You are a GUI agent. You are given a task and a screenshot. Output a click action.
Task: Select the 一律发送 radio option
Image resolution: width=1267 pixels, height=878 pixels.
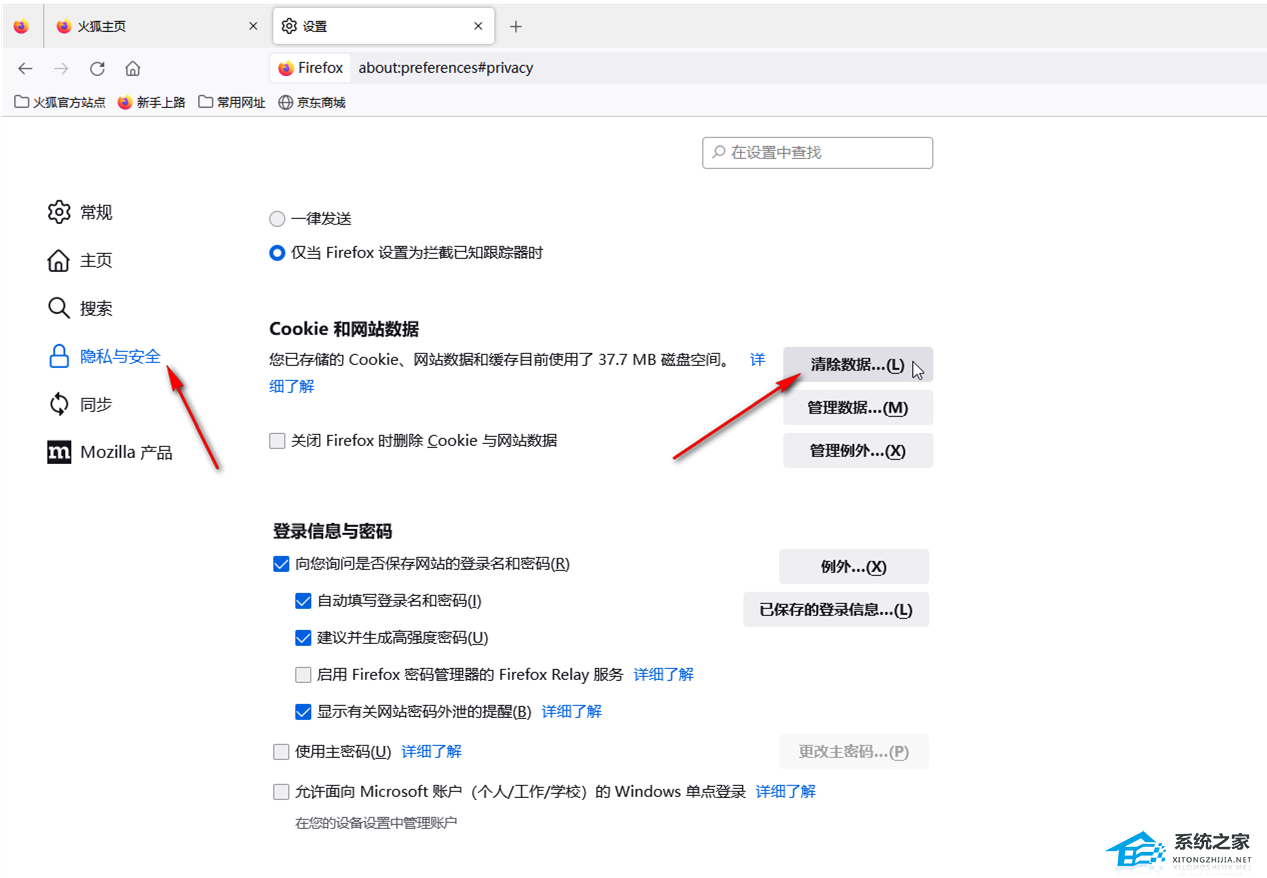coord(277,219)
